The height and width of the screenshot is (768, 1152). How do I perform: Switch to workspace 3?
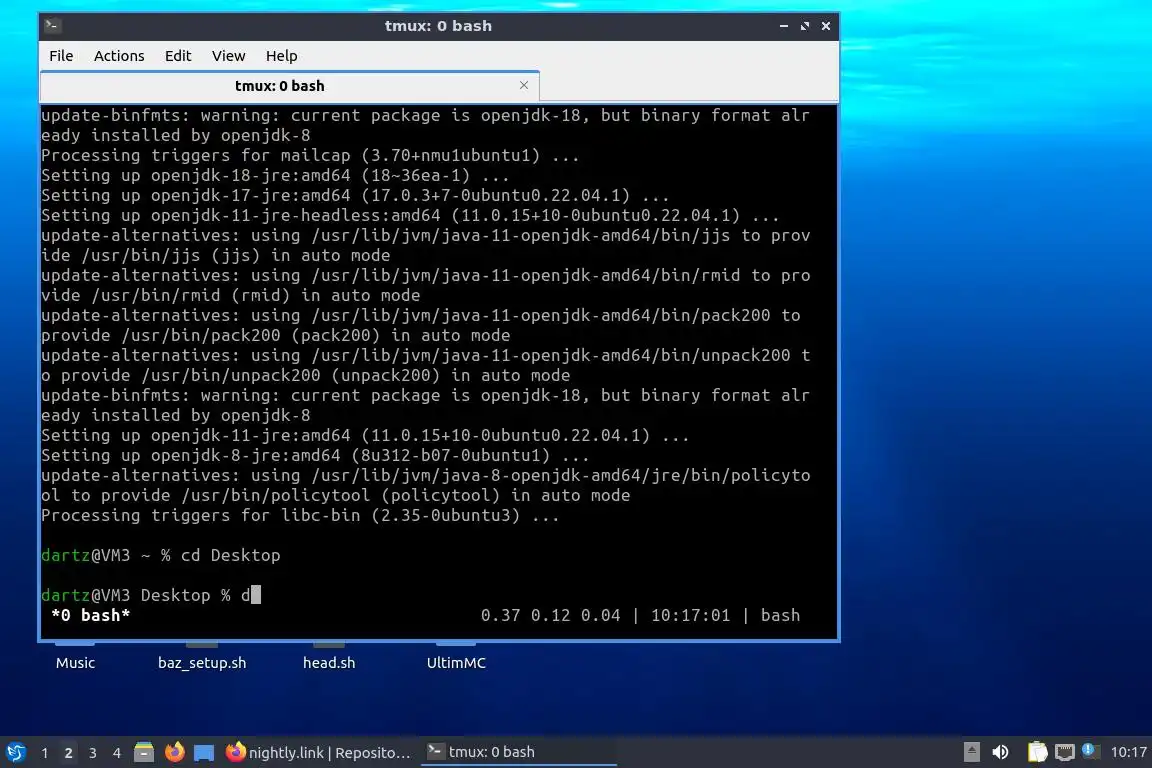tap(93, 753)
